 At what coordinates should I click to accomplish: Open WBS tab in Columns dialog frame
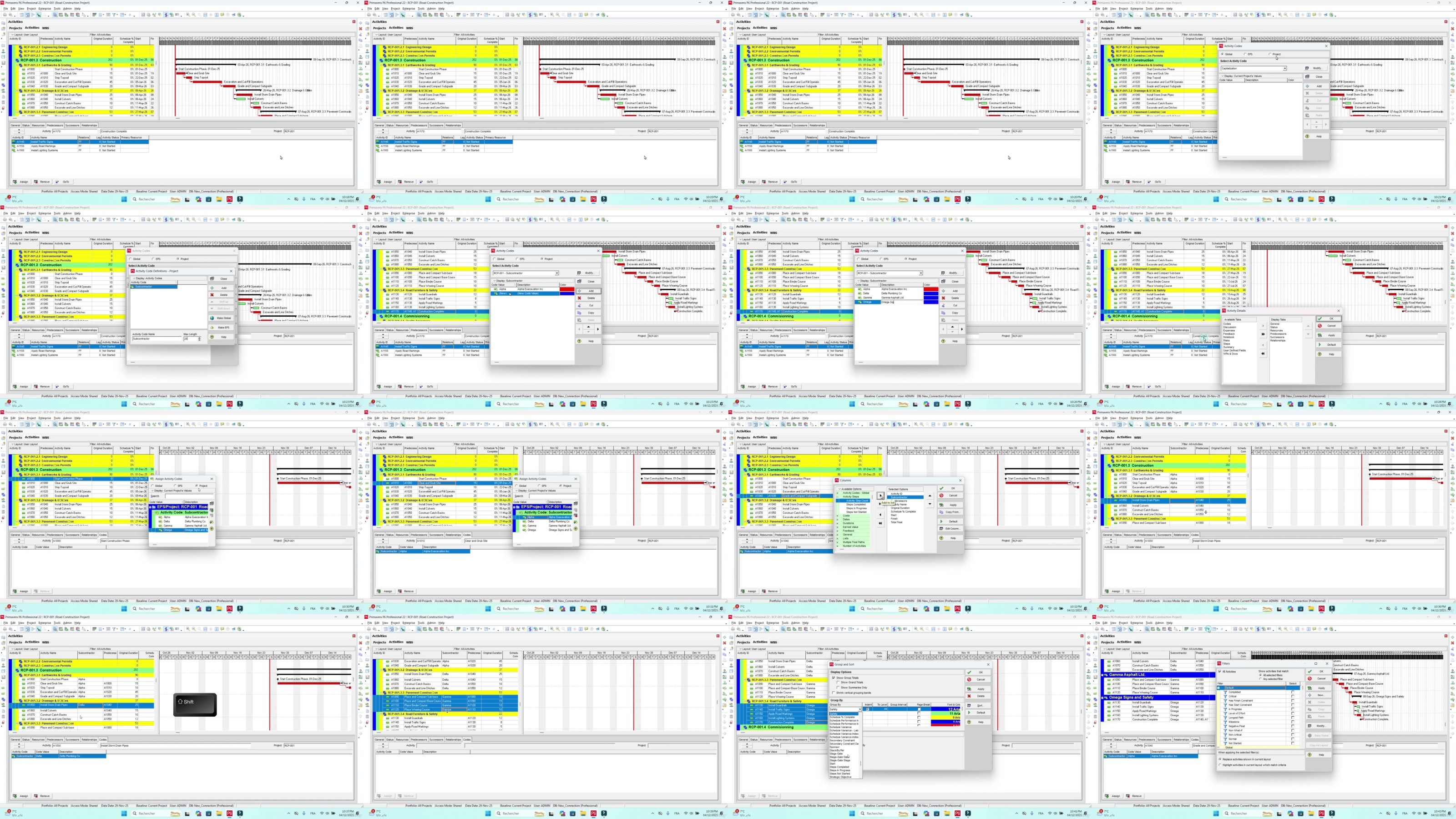(774, 437)
